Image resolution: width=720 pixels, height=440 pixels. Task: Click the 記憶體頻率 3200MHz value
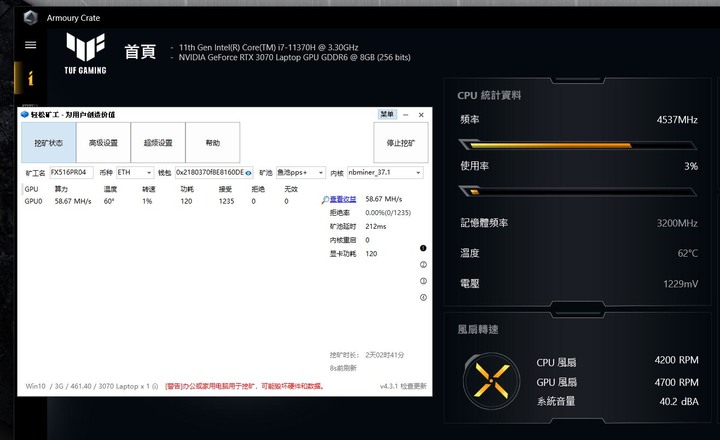tap(677, 223)
